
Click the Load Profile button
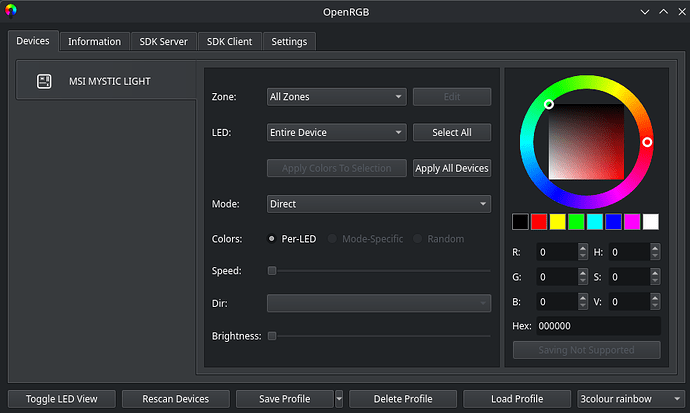[x=517, y=399]
